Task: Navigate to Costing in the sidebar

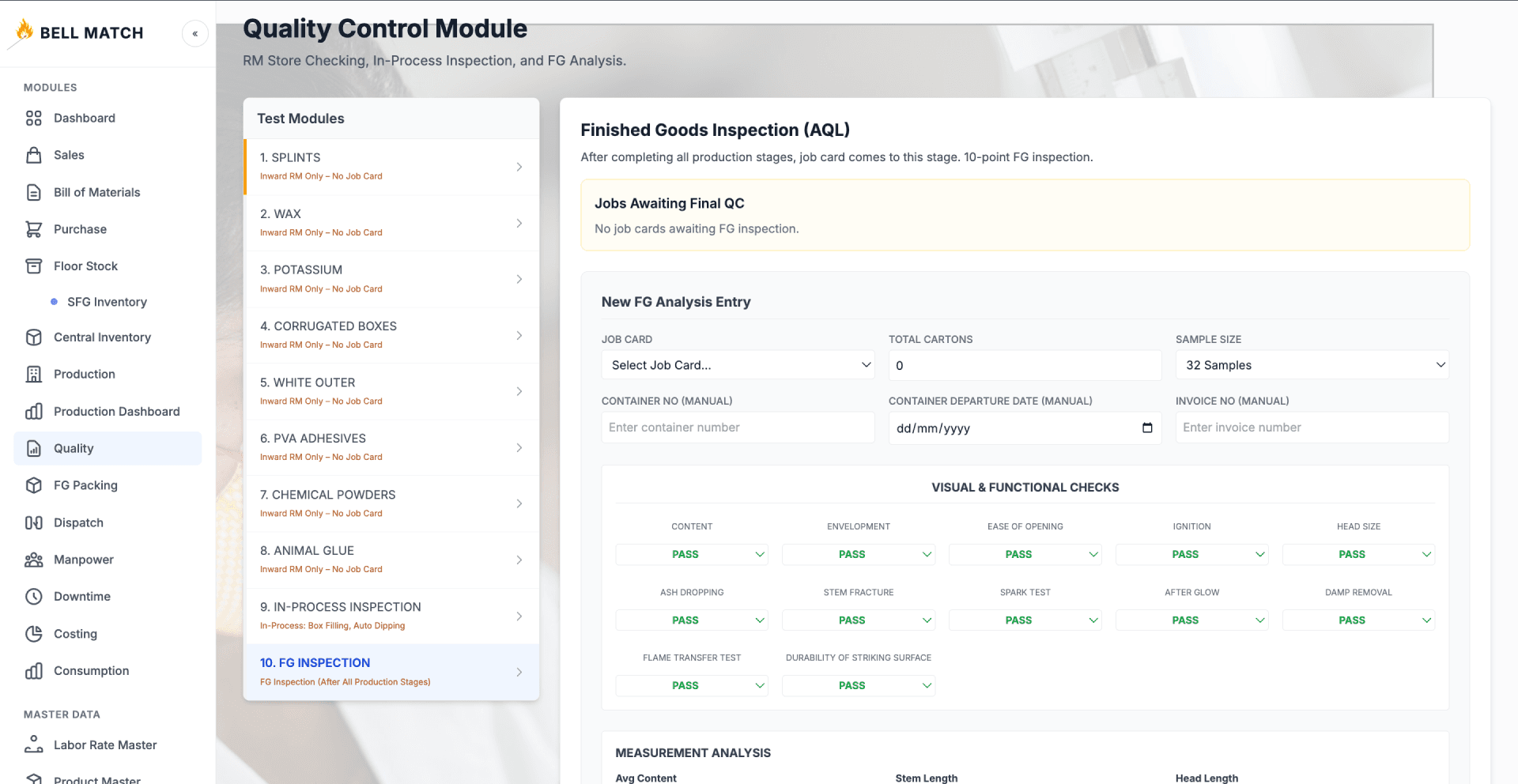Action: [108, 634]
